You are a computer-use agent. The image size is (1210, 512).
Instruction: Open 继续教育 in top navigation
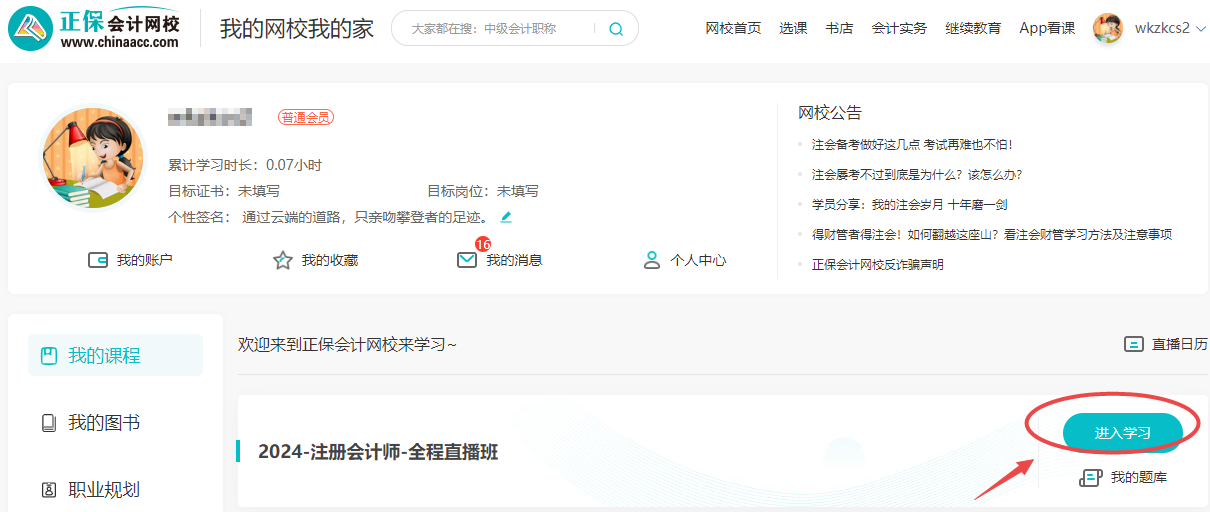pyautogui.click(x=973, y=28)
